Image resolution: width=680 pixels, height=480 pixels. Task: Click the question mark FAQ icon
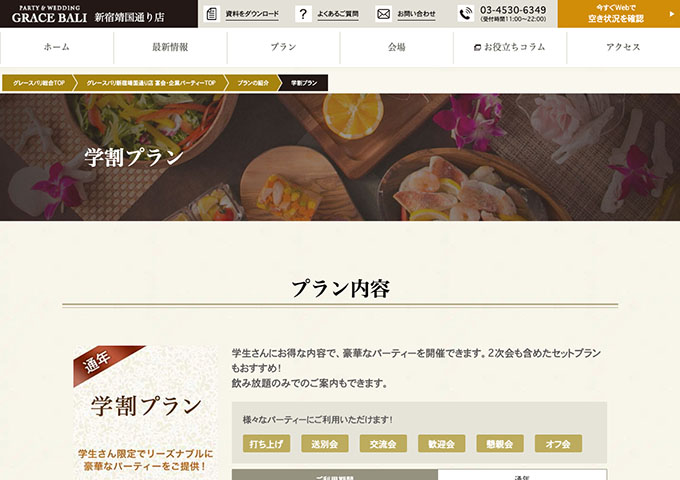point(303,14)
